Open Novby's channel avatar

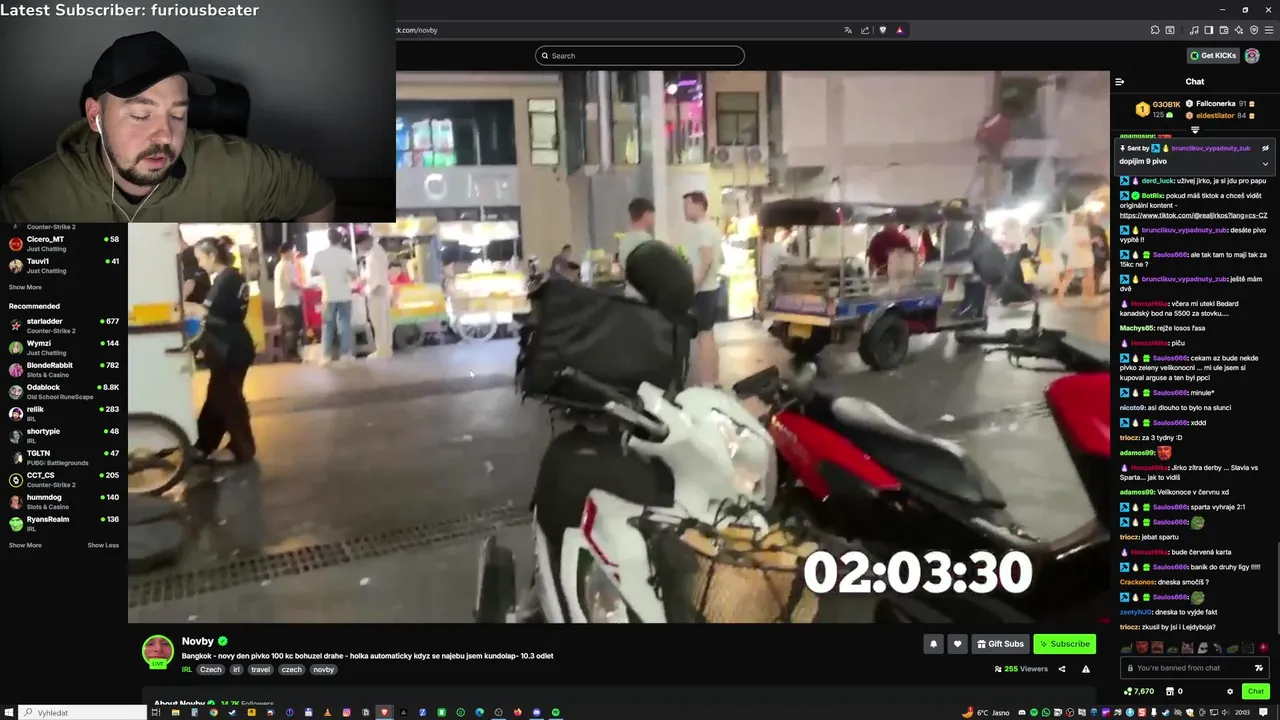[x=158, y=650]
